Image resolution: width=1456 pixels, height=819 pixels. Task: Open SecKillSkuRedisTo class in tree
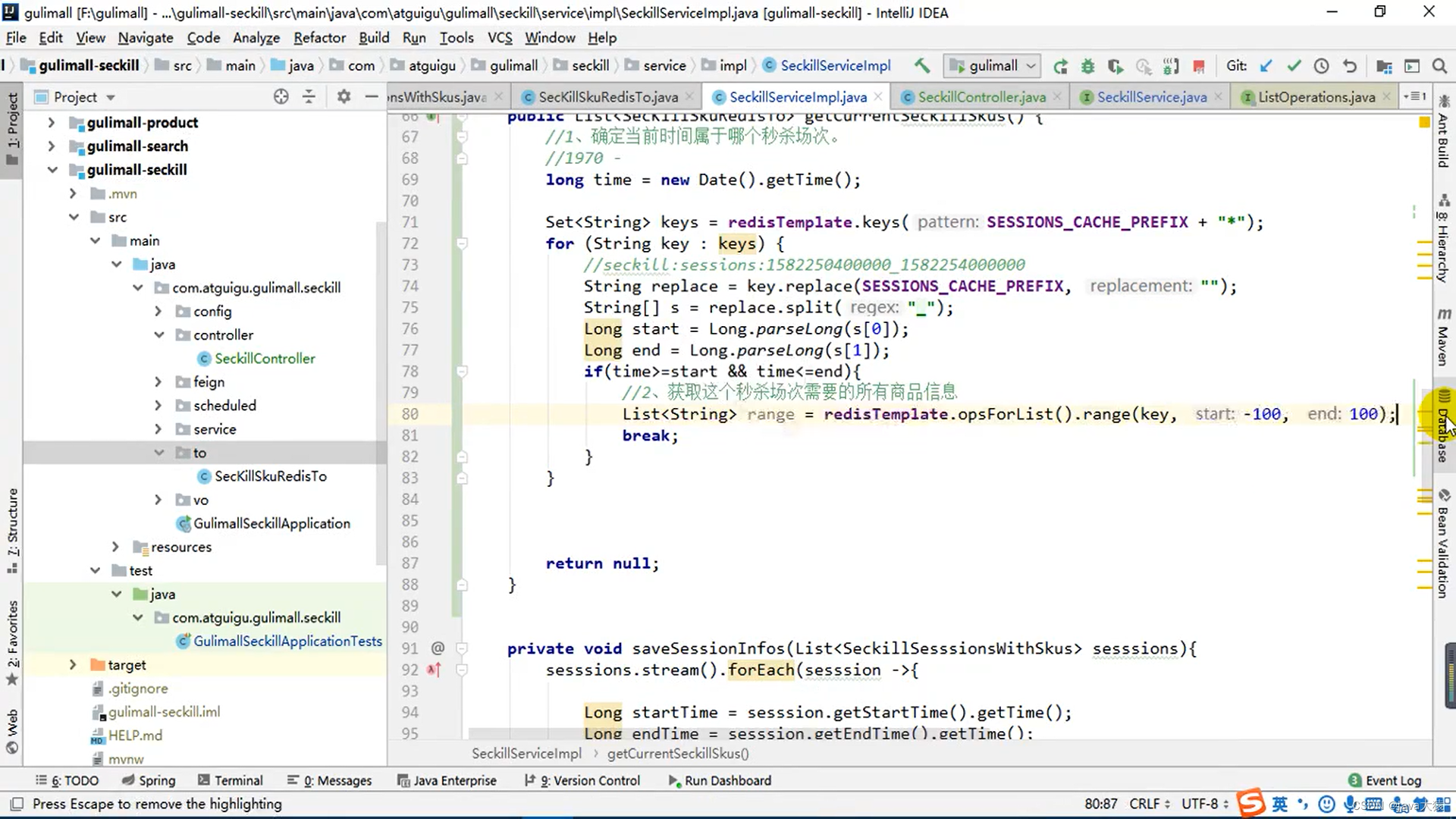(x=270, y=476)
